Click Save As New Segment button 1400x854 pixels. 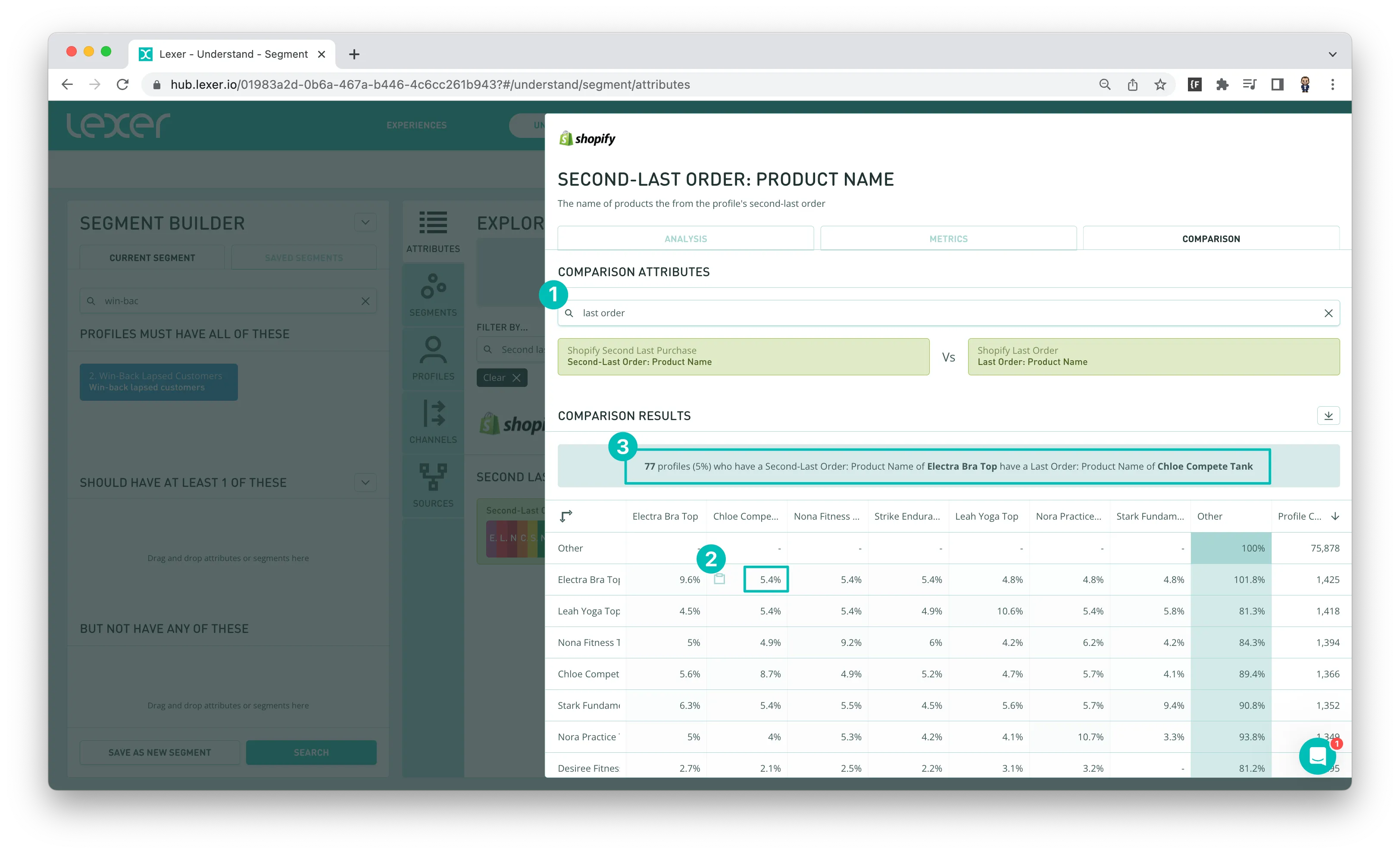pyautogui.click(x=159, y=752)
